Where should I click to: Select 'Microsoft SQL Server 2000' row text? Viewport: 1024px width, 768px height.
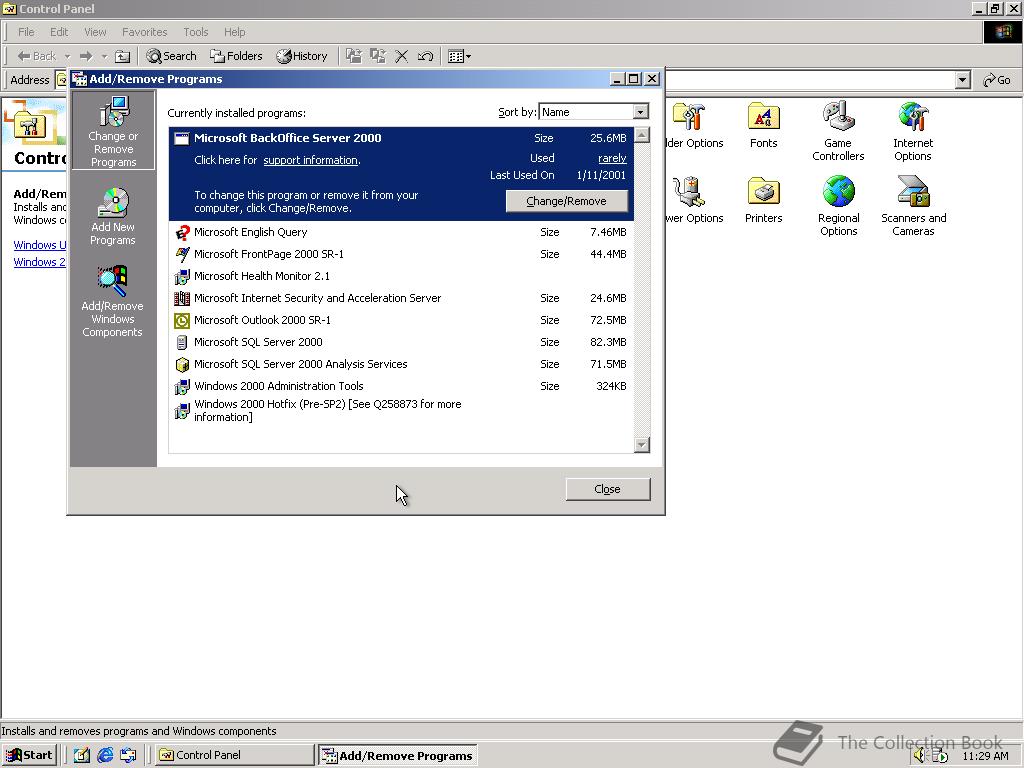(x=258, y=342)
